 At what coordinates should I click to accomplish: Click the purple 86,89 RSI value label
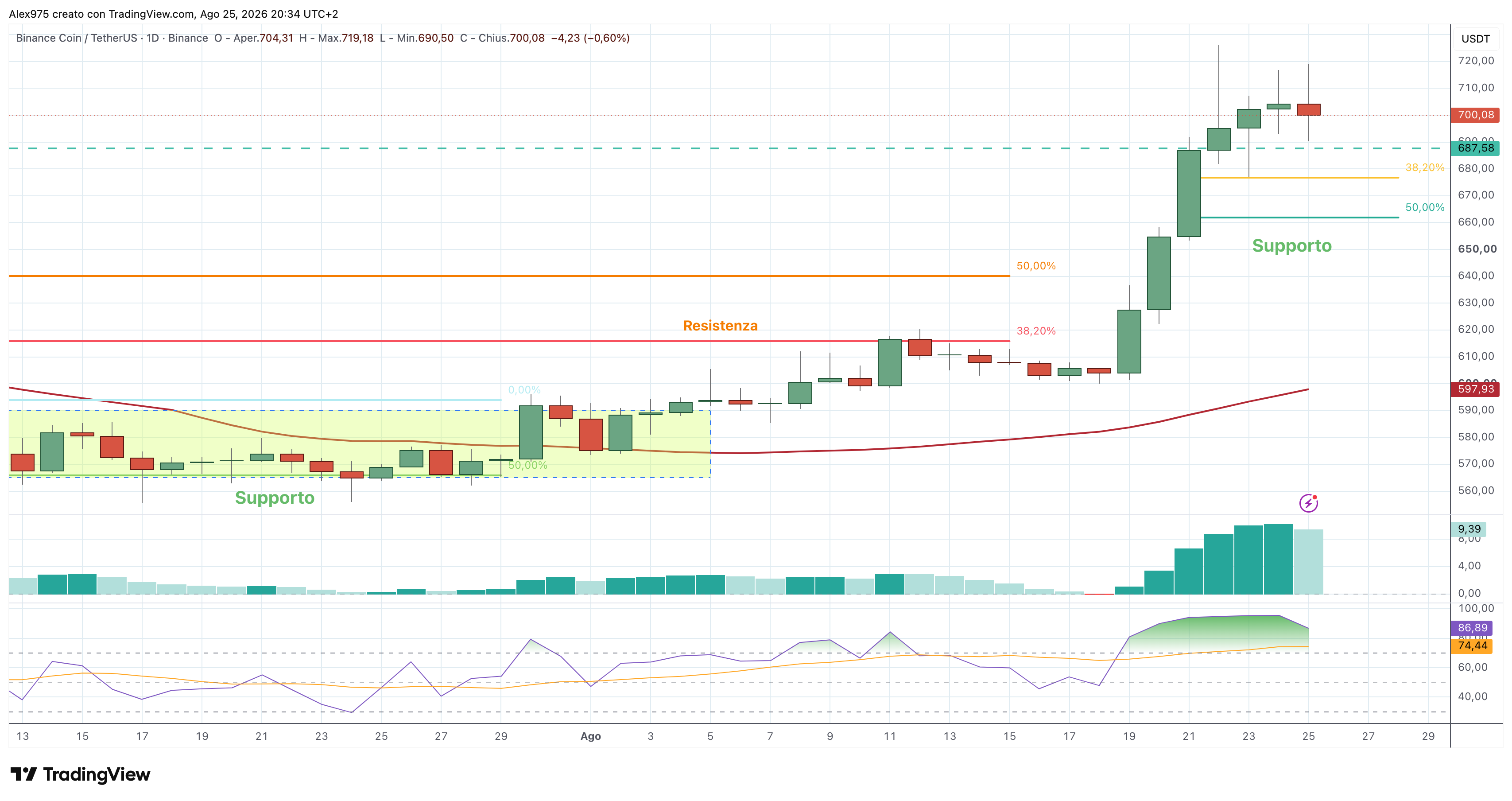click(x=1472, y=628)
